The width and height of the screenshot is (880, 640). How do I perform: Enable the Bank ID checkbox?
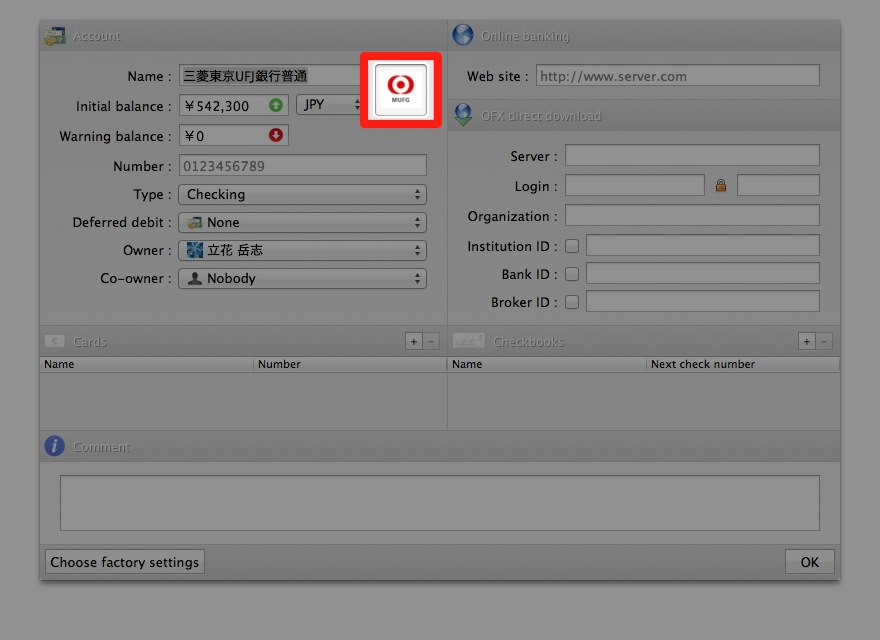tap(572, 274)
